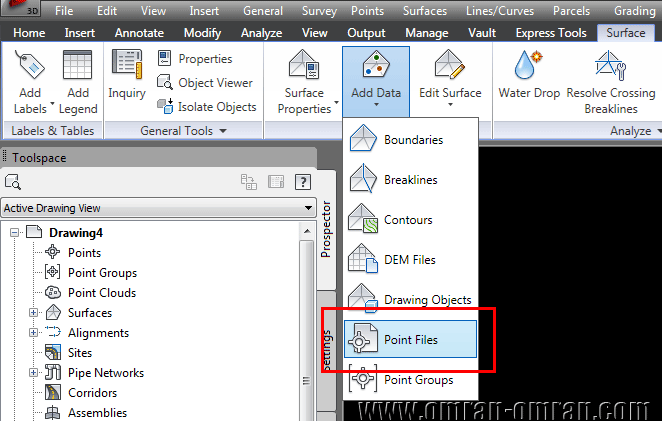Open the Edit Surface dropdown arrow
662x421 pixels.
450,105
